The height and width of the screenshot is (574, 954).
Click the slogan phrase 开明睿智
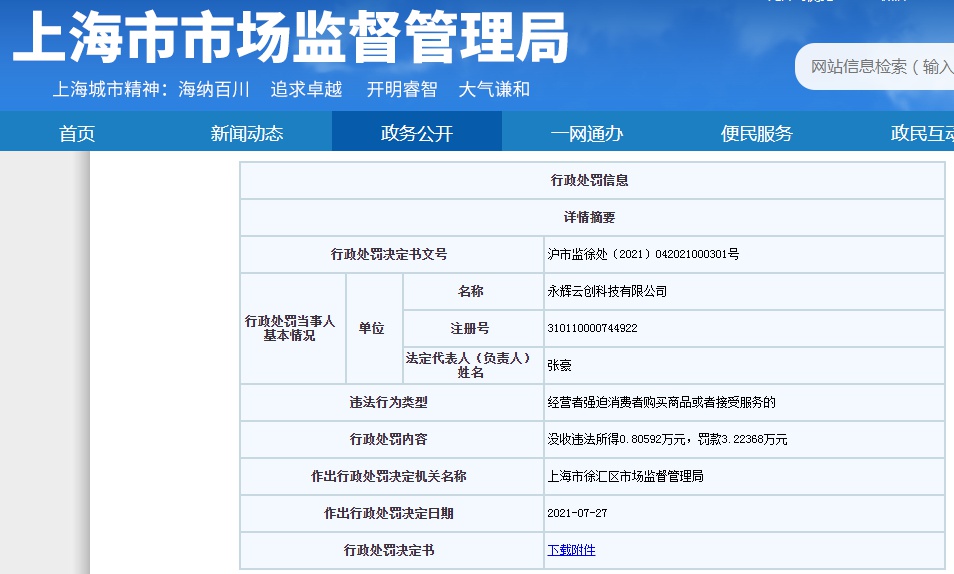pyautogui.click(x=402, y=89)
